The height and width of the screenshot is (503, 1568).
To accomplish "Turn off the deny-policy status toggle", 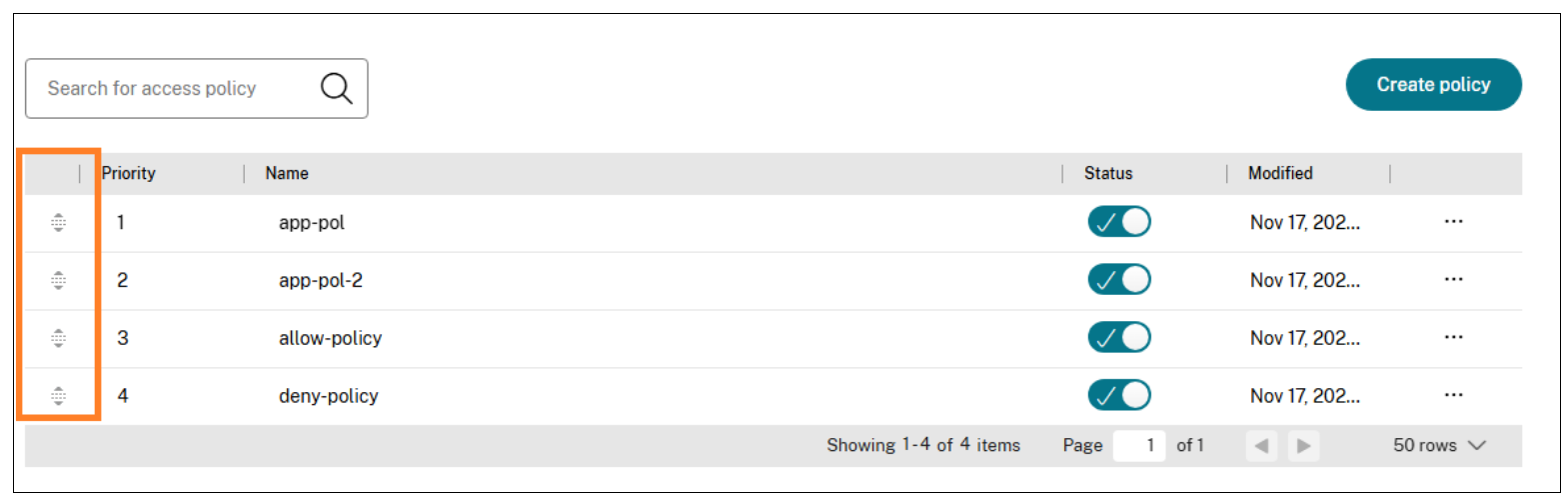I will coord(1119,396).
